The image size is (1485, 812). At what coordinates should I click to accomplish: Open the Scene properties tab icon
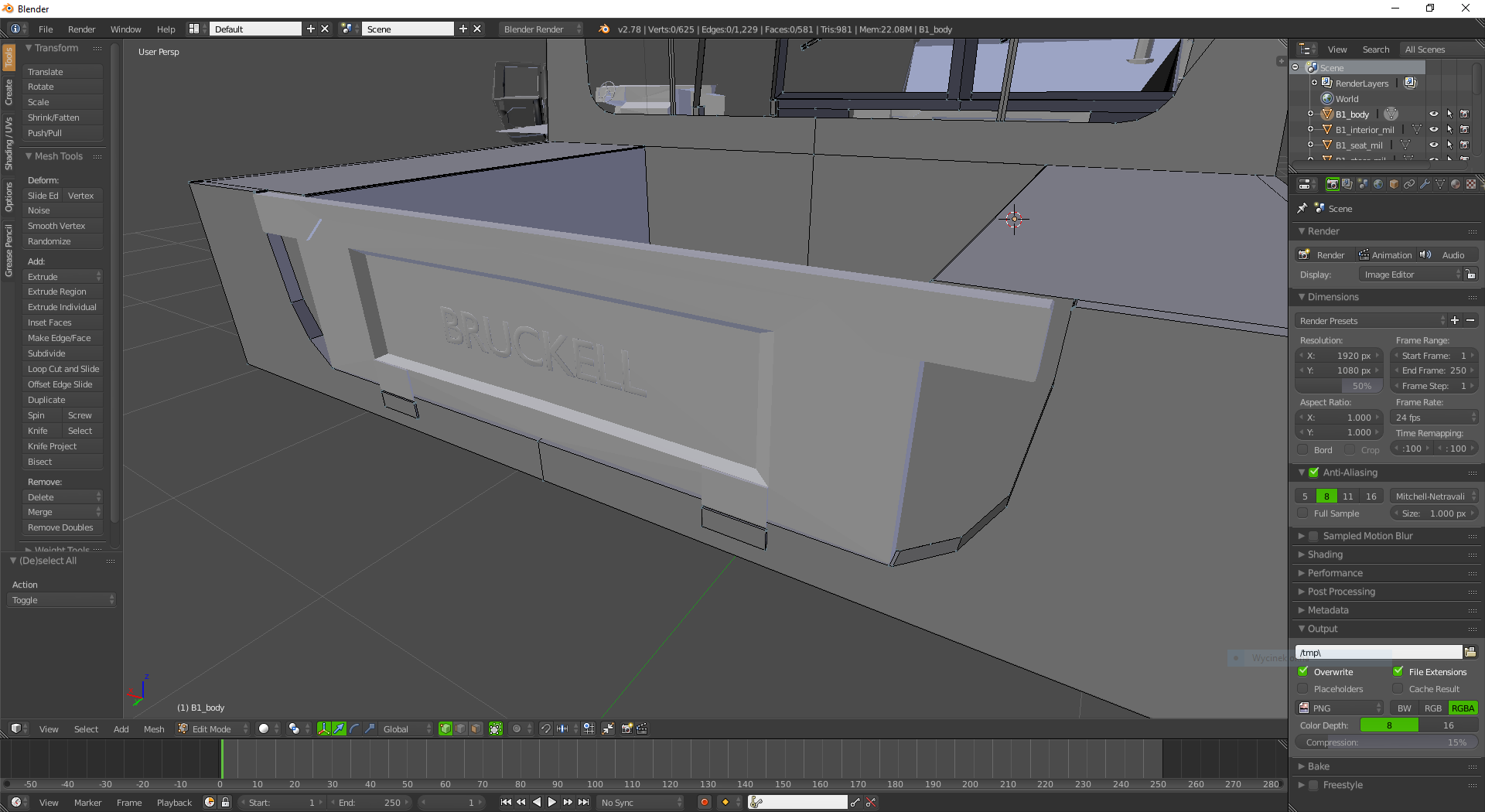[x=1363, y=184]
